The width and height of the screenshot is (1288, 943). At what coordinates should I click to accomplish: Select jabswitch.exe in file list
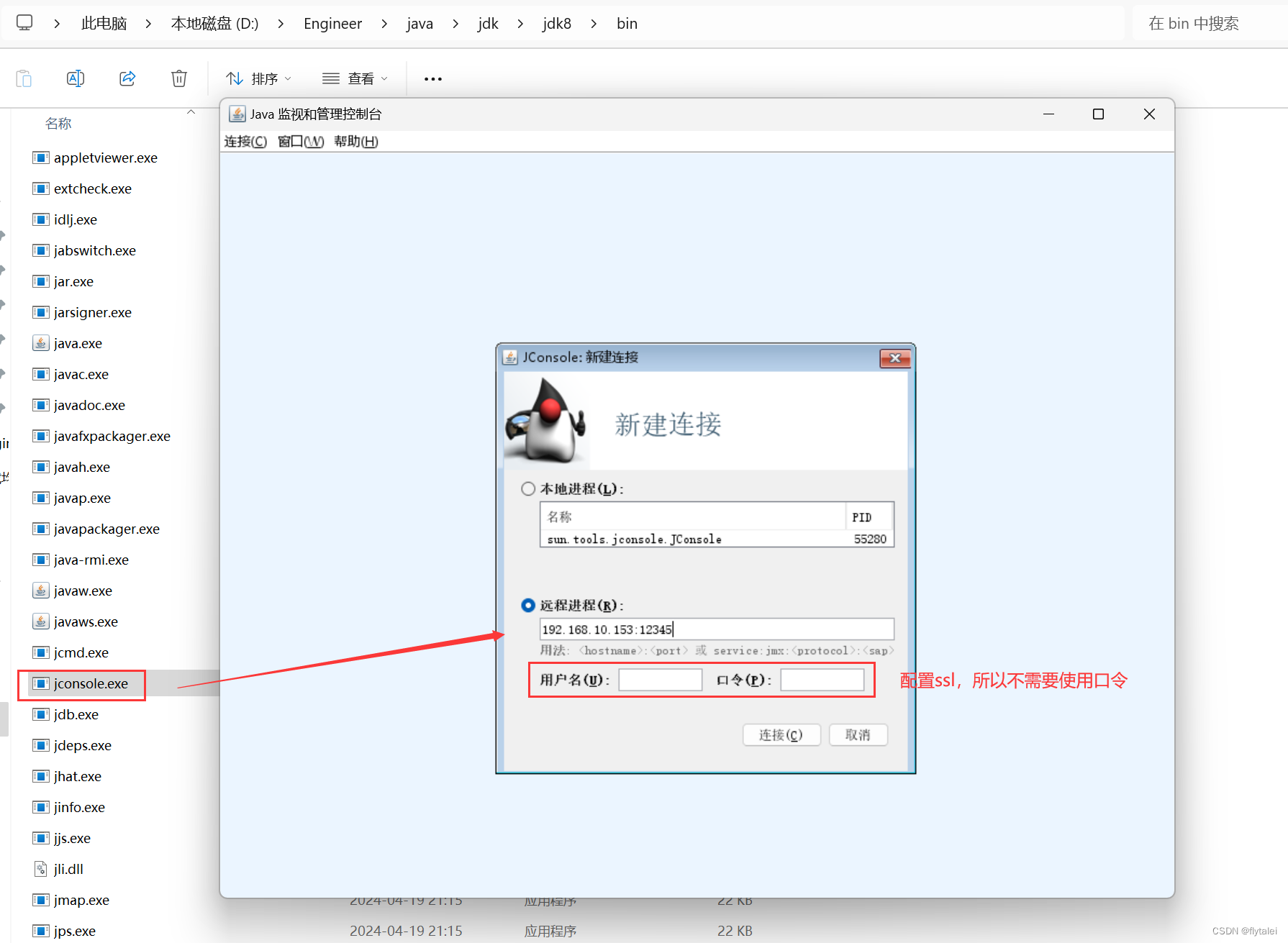[x=95, y=250]
